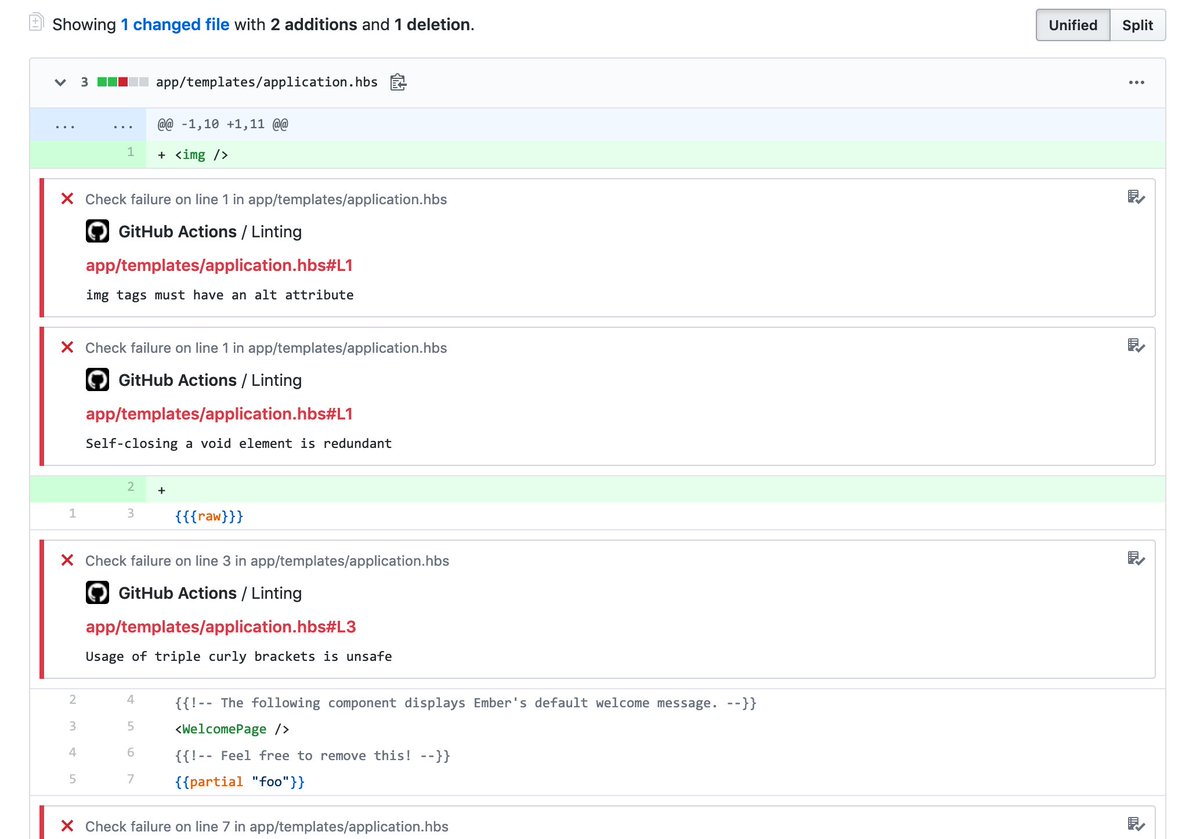Image resolution: width=1200 pixels, height=839 pixels.
Task: Open application.hbs#L1 link above 'Self-closing a void element'
Action: [x=219, y=414]
